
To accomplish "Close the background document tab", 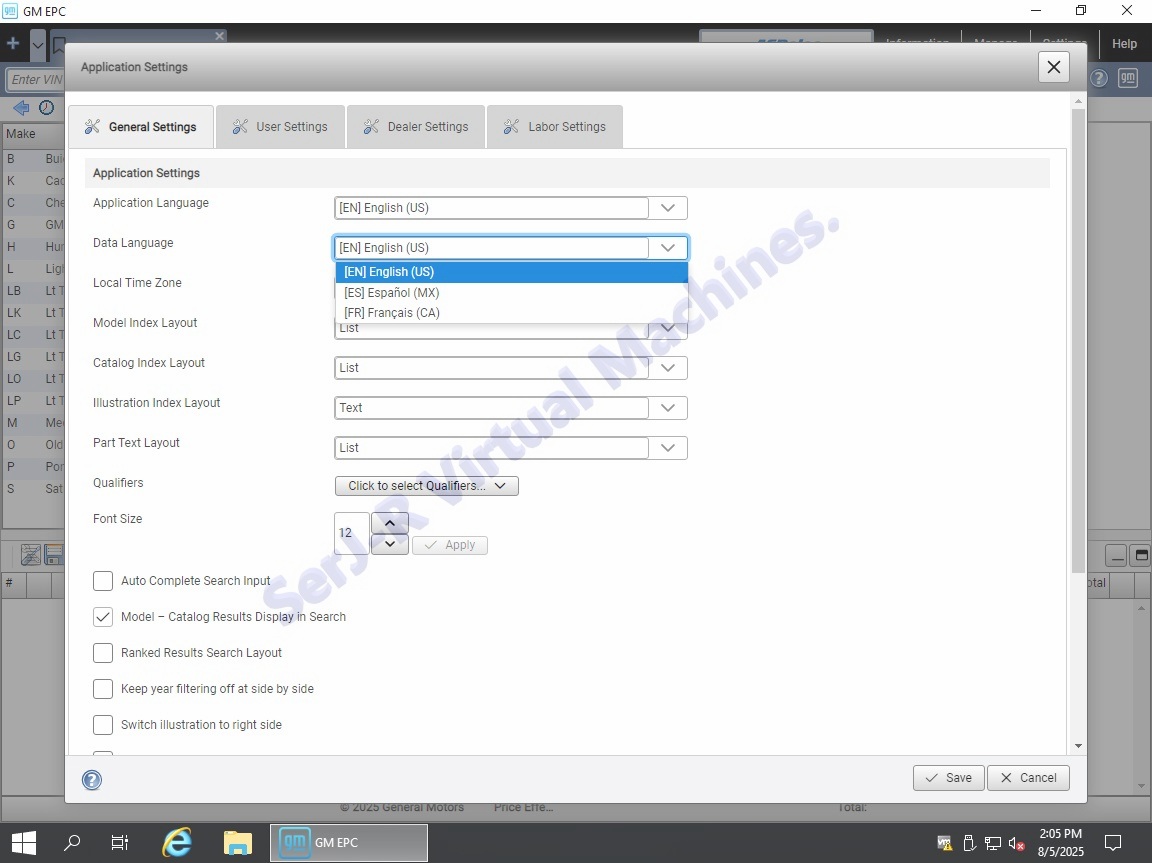I will click(x=219, y=36).
